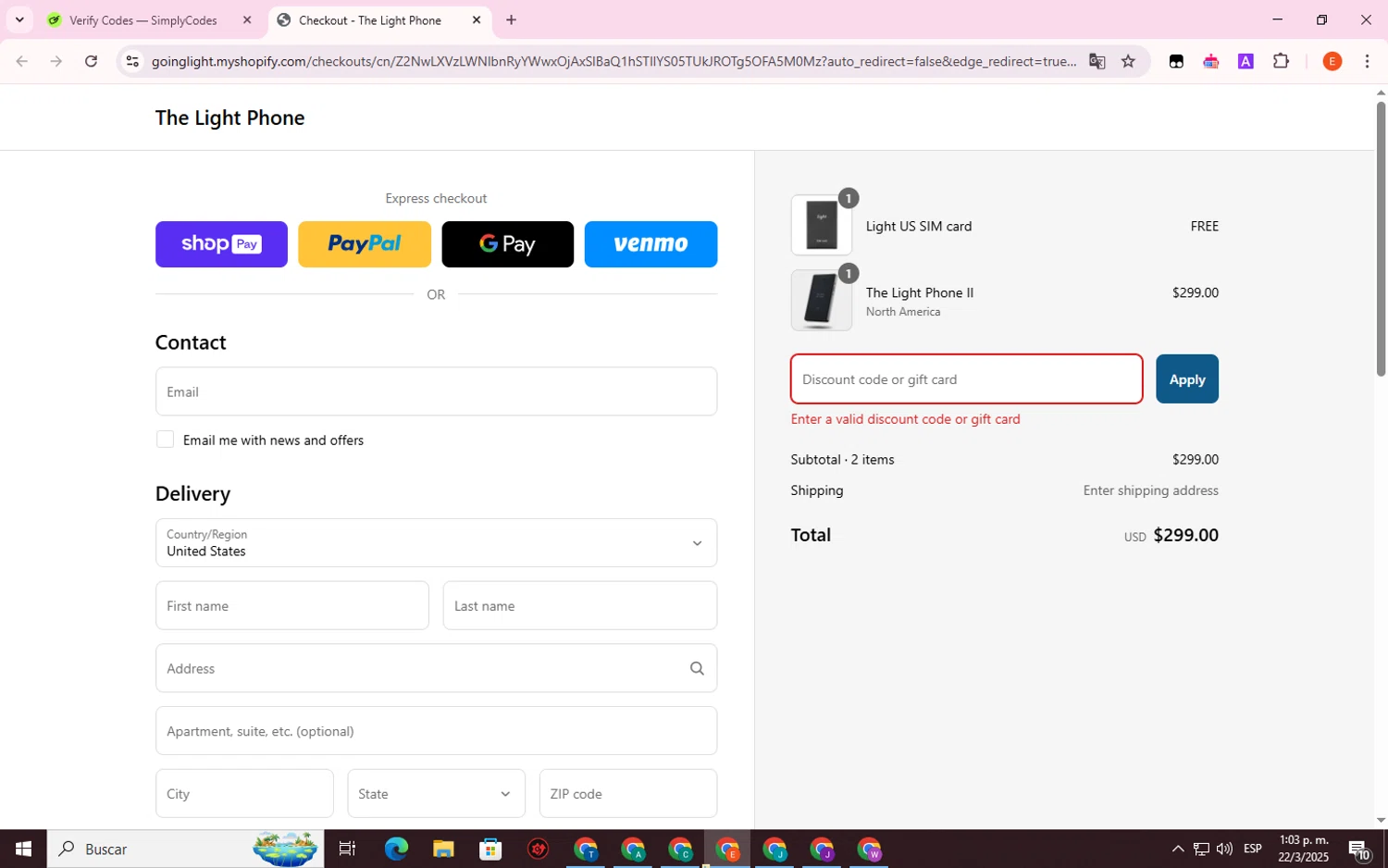Open clock showing 1:03 p. m.
Viewport: 1388px width, 868px height.
tap(1304, 849)
